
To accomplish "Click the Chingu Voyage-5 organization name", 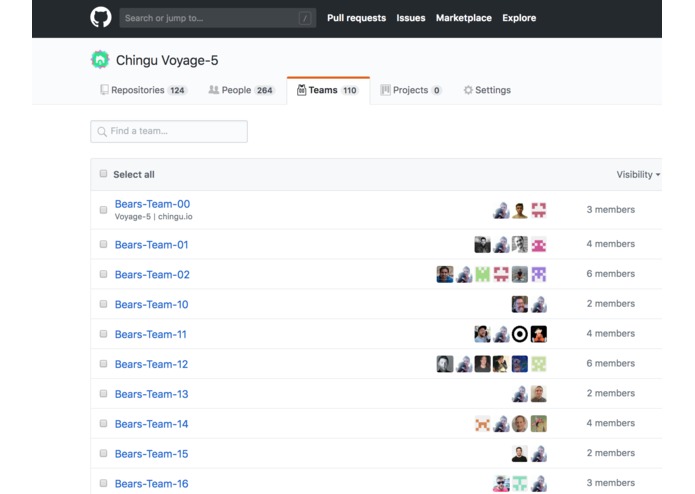I will (167, 60).
